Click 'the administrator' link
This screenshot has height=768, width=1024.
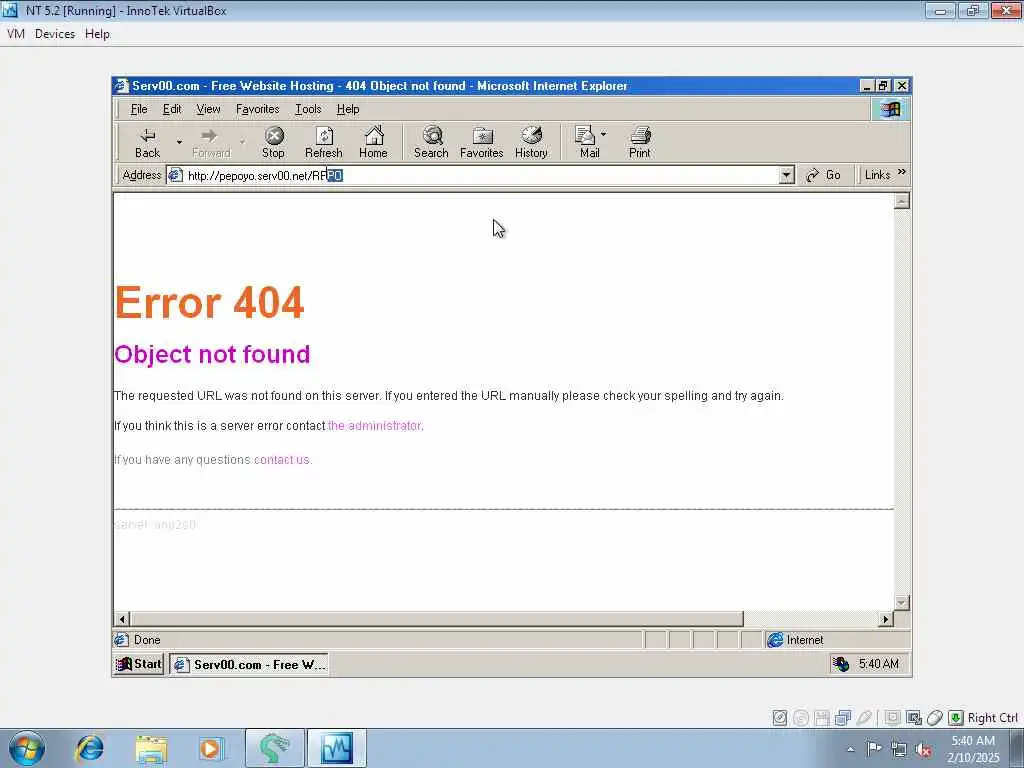[x=374, y=426]
